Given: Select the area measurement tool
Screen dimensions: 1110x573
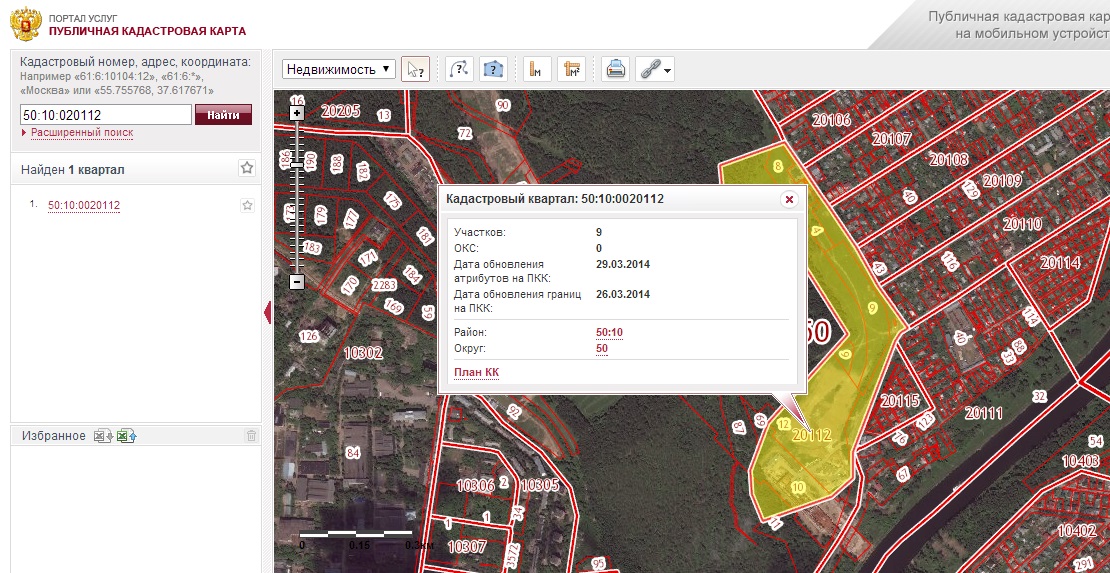Looking at the screenshot, I should pos(572,69).
